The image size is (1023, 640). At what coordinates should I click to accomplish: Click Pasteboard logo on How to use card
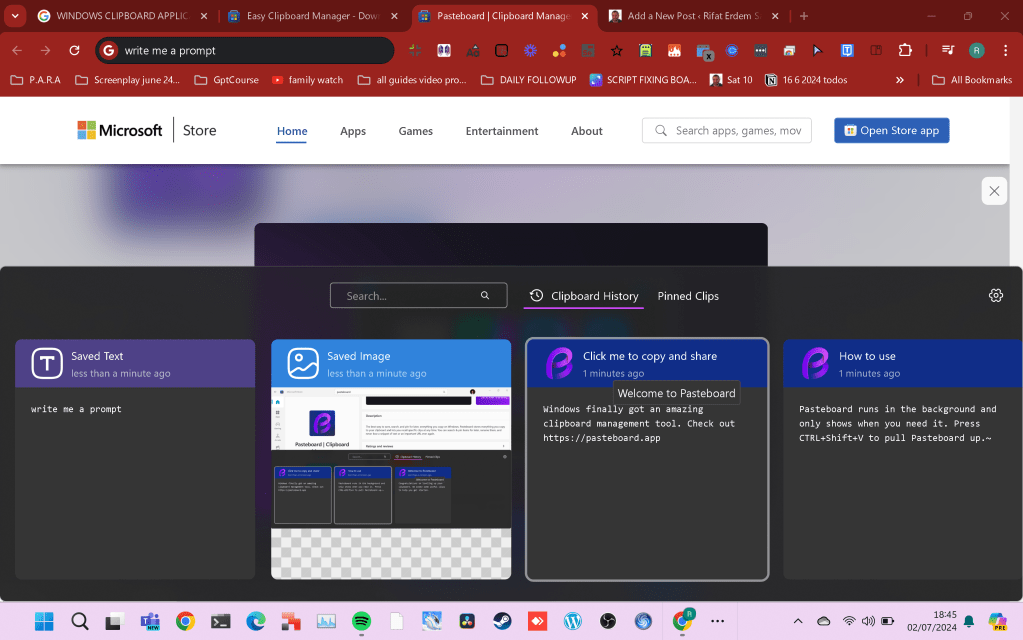click(815, 363)
